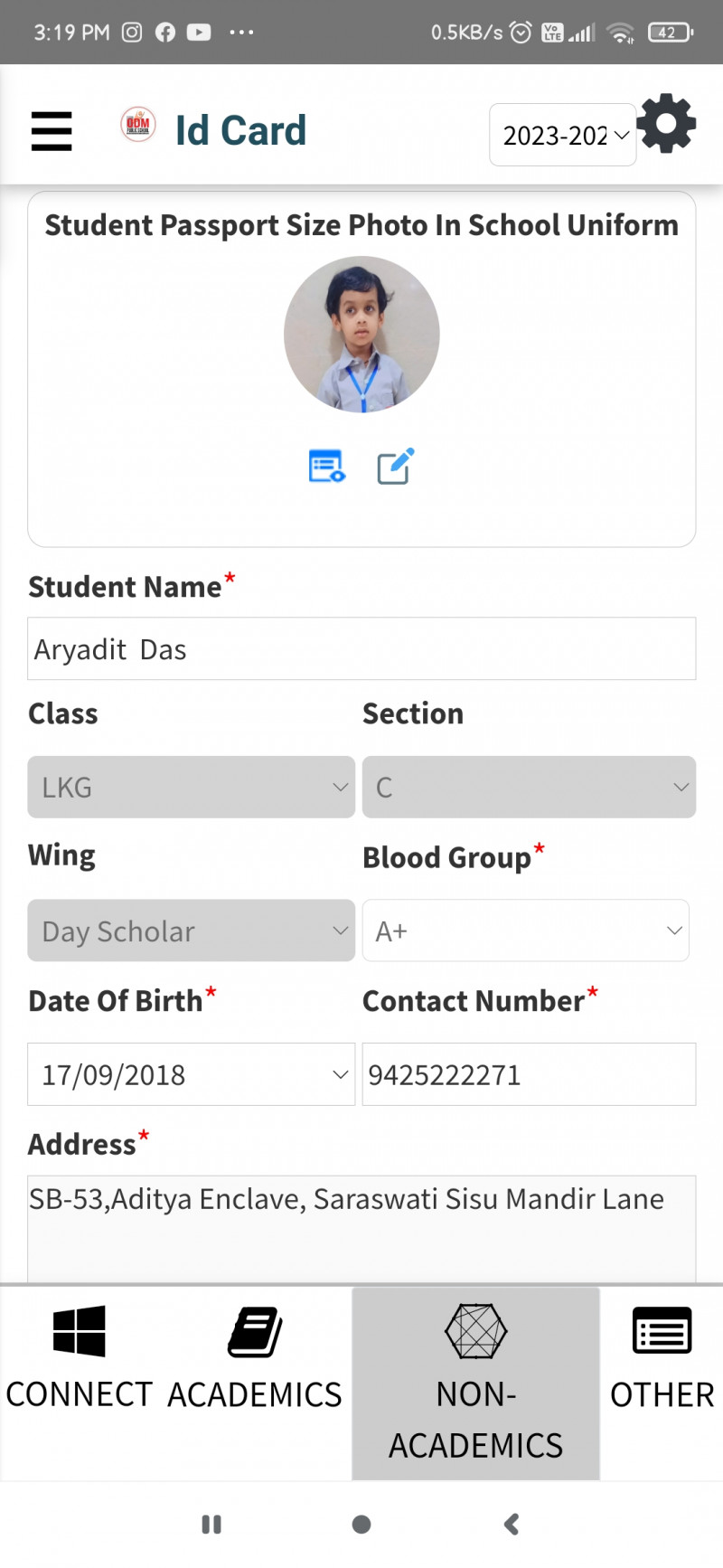
Task: Click the edit photo pencil icon
Action: (395, 466)
